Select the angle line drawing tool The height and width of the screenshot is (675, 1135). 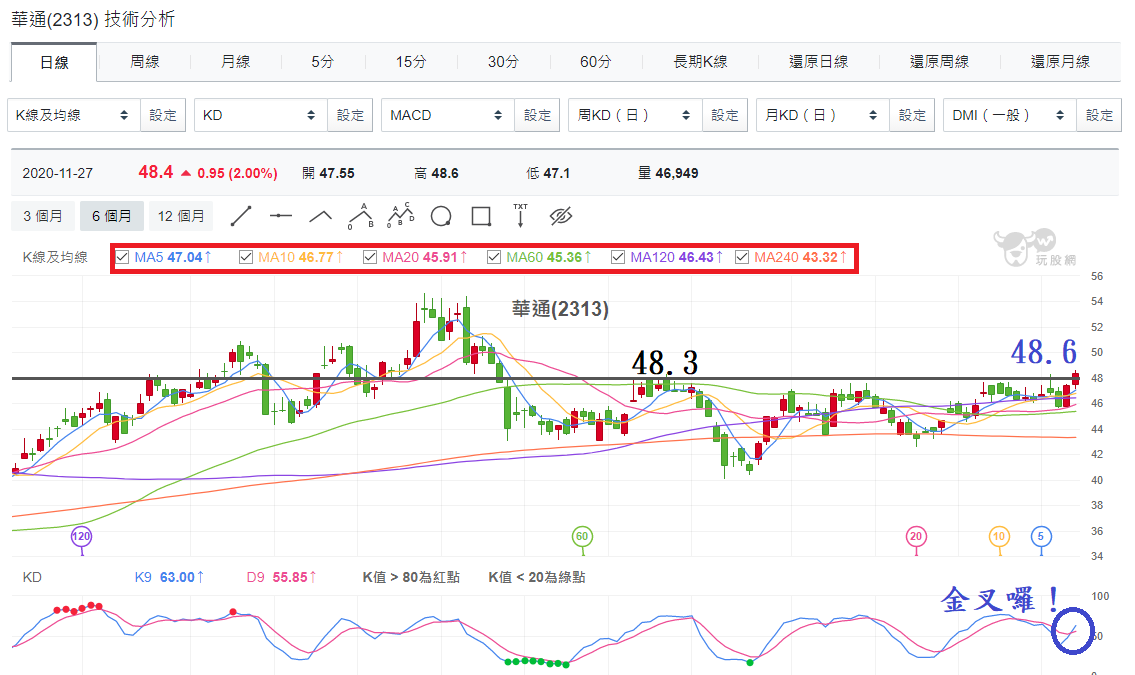(x=321, y=216)
